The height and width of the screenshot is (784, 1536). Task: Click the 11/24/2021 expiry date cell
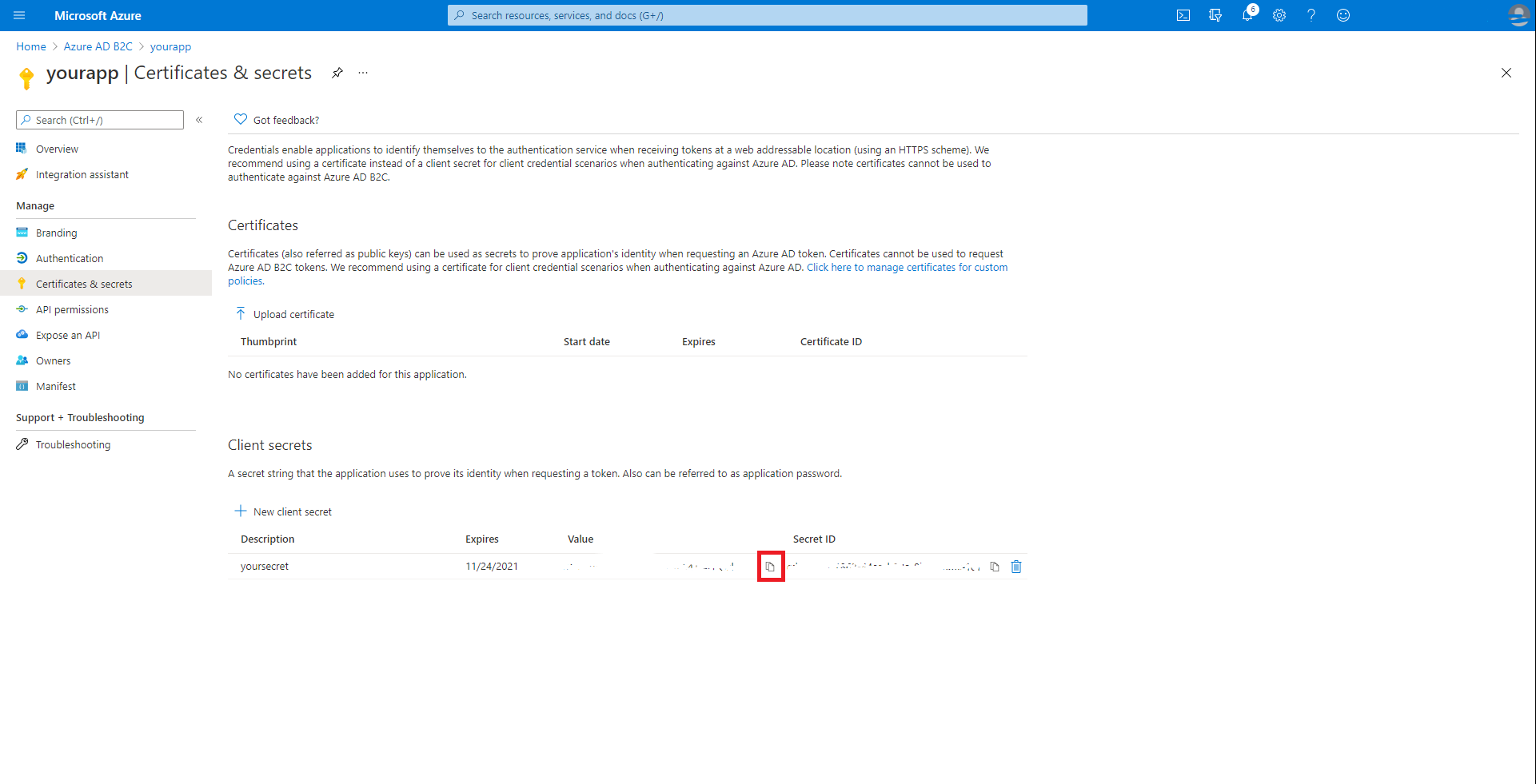coord(492,566)
